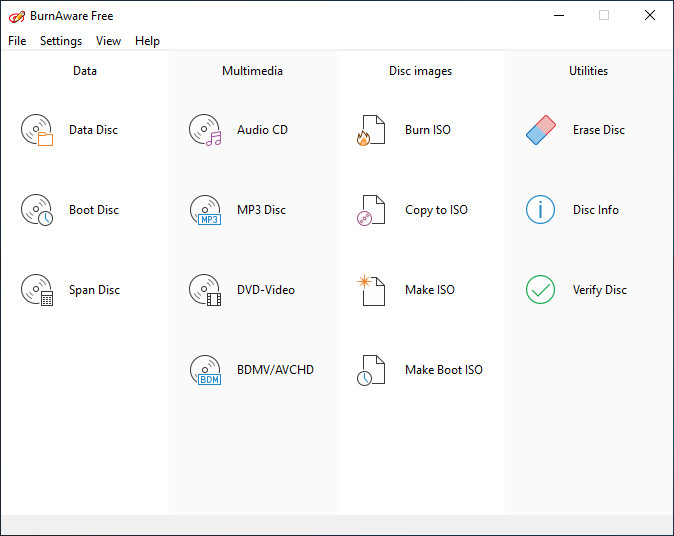Click the Disc images column heading
The width and height of the screenshot is (674, 536).
coord(420,71)
